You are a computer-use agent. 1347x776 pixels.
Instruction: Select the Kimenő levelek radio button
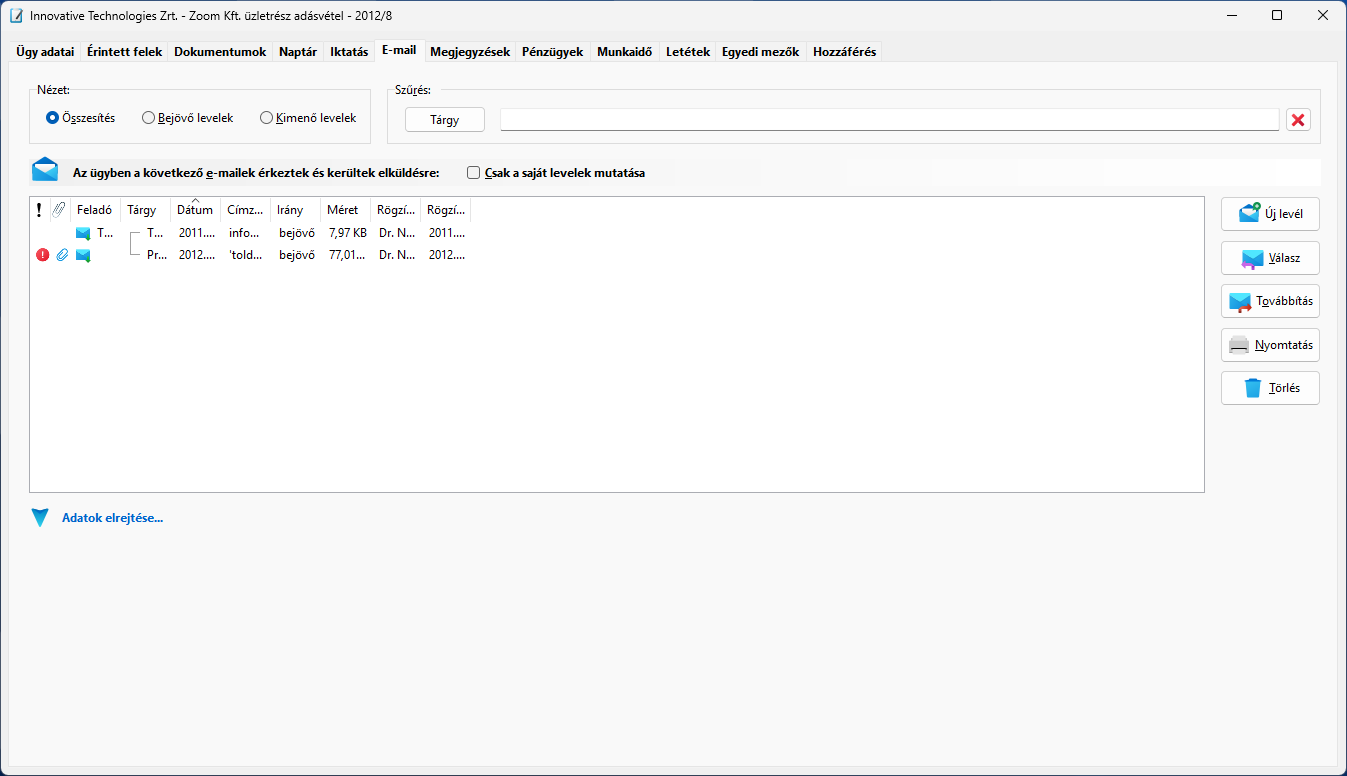click(266, 118)
